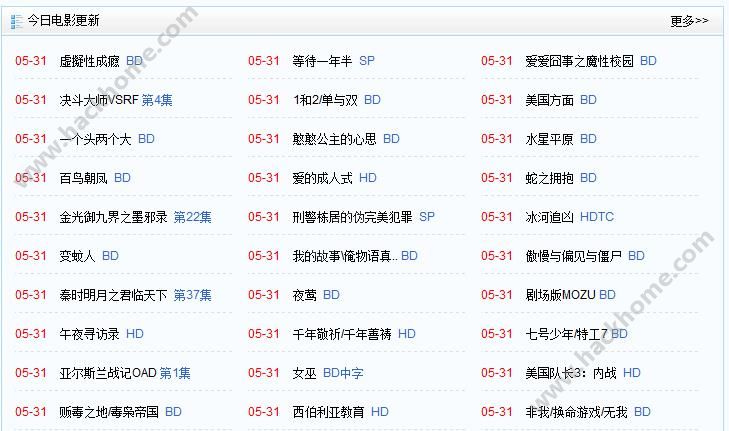Open 贩毒之地/毒枭帝国 BD
This screenshot has width=729, height=431.
pyautogui.click(x=120, y=412)
